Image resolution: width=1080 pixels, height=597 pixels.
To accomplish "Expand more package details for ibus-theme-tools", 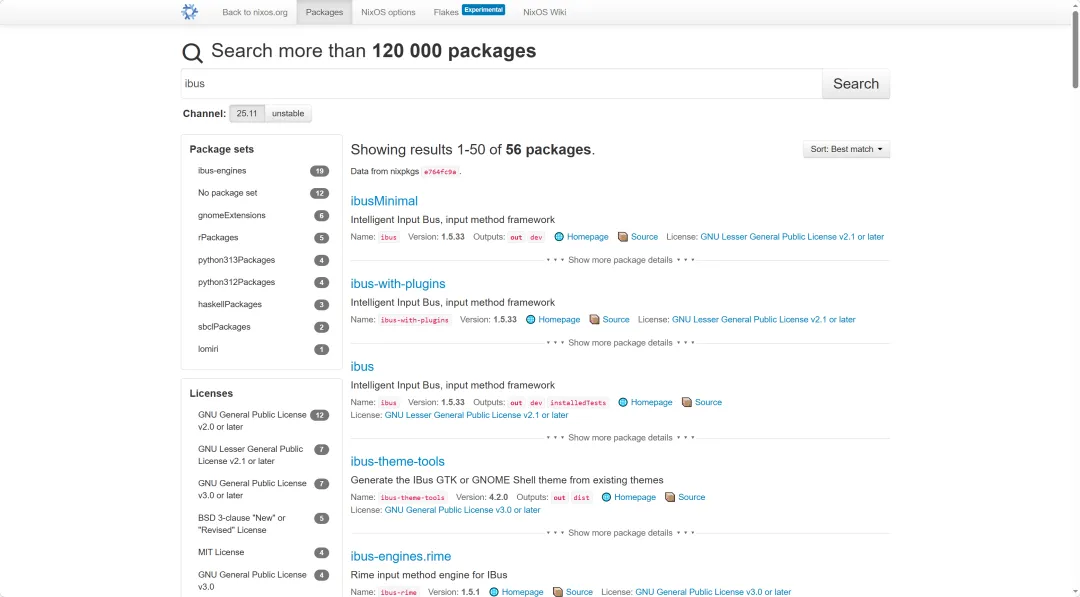I will (x=620, y=533).
